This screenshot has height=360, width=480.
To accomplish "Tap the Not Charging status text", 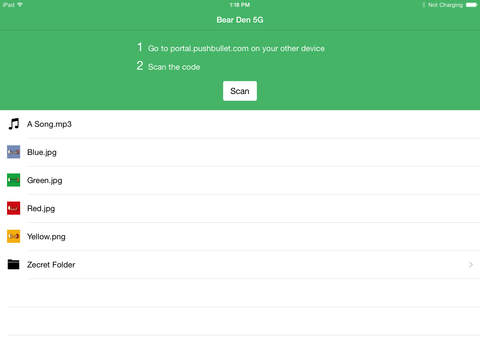I will (x=445, y=5).
